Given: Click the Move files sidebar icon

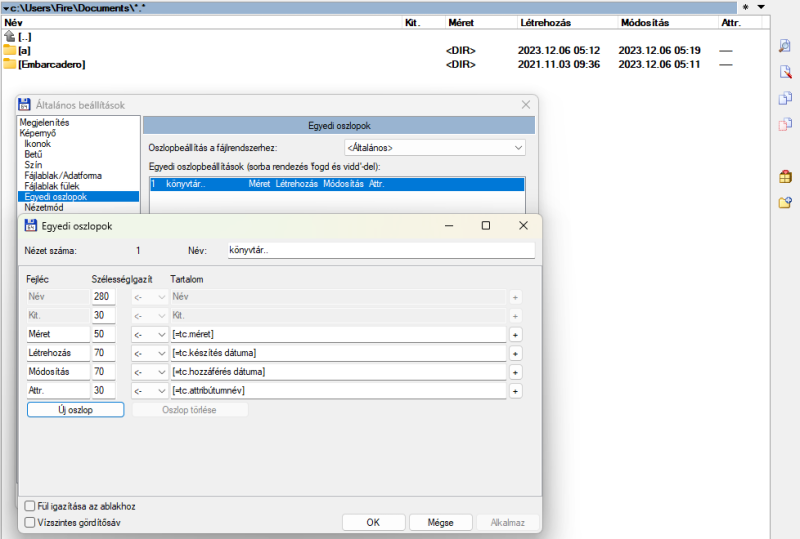Looking at the screenshot, I should 785,124.
